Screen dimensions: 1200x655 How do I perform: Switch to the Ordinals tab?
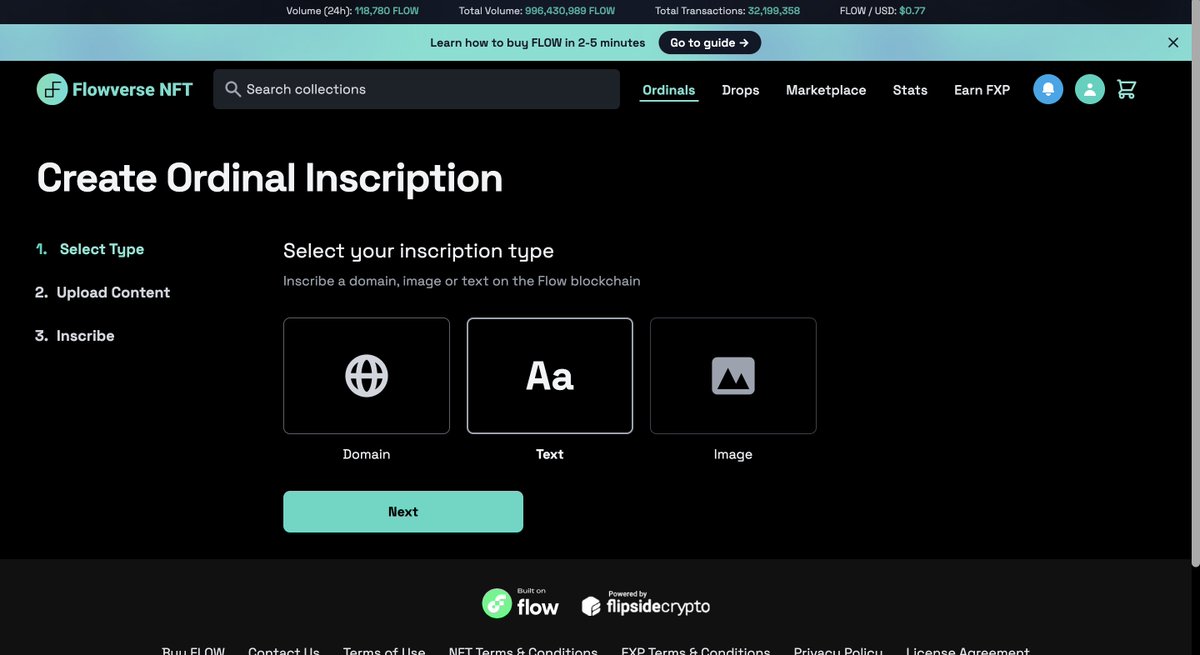[668, 88]
